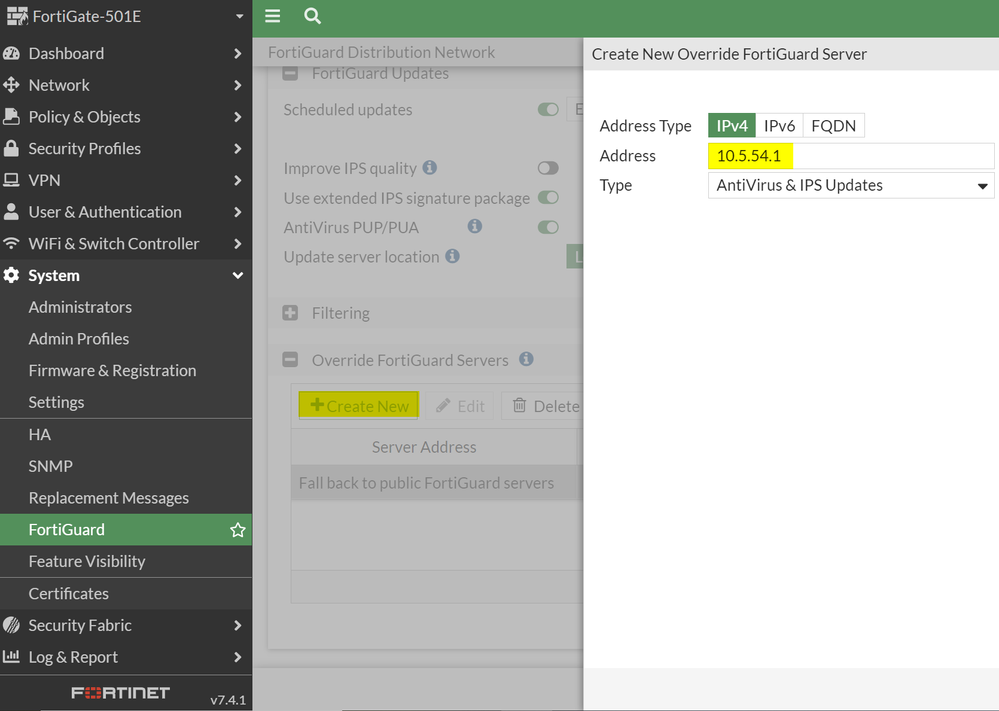Click the favorite star next to FortiGuard

coord(237,530)
